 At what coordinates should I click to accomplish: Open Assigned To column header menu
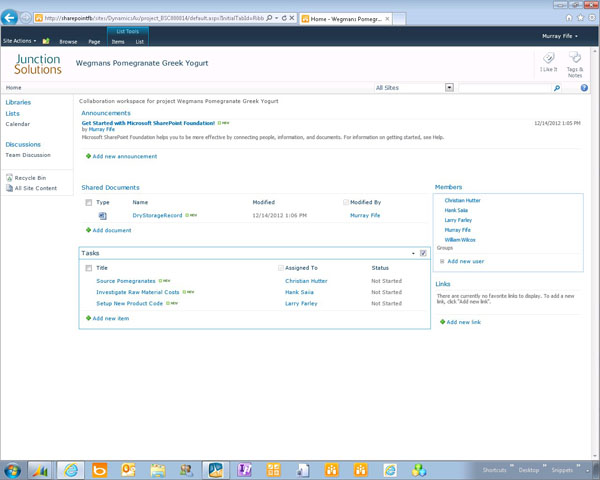[x=301, y=268]
